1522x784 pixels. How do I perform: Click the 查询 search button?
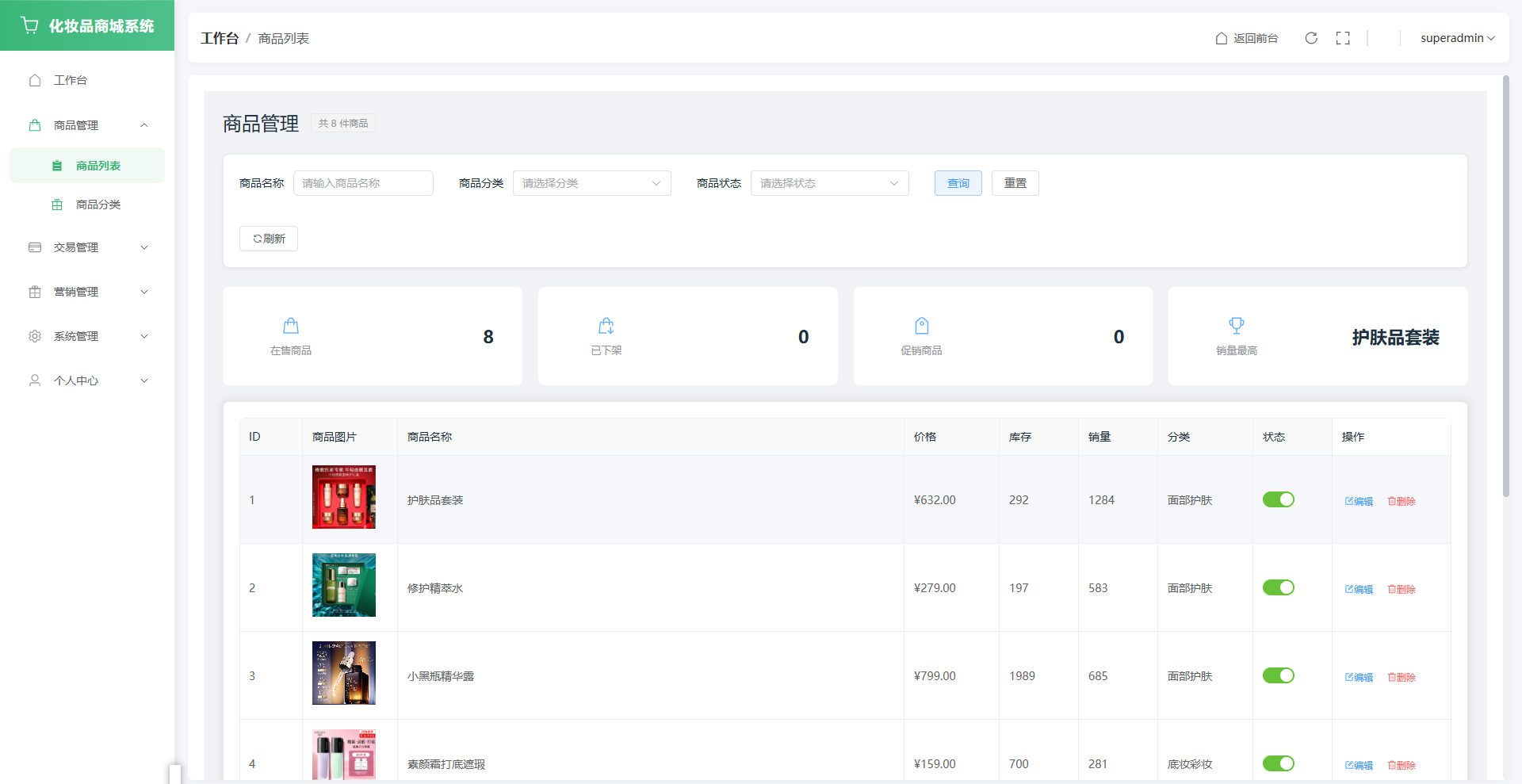958,183
